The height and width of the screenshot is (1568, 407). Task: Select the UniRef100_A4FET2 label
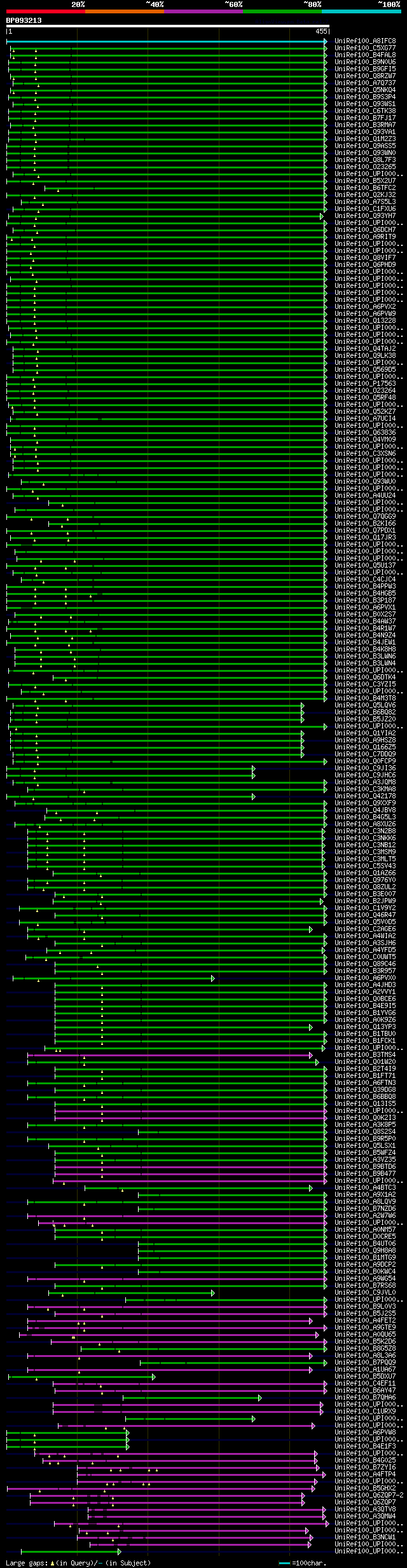click(365, 1321)
